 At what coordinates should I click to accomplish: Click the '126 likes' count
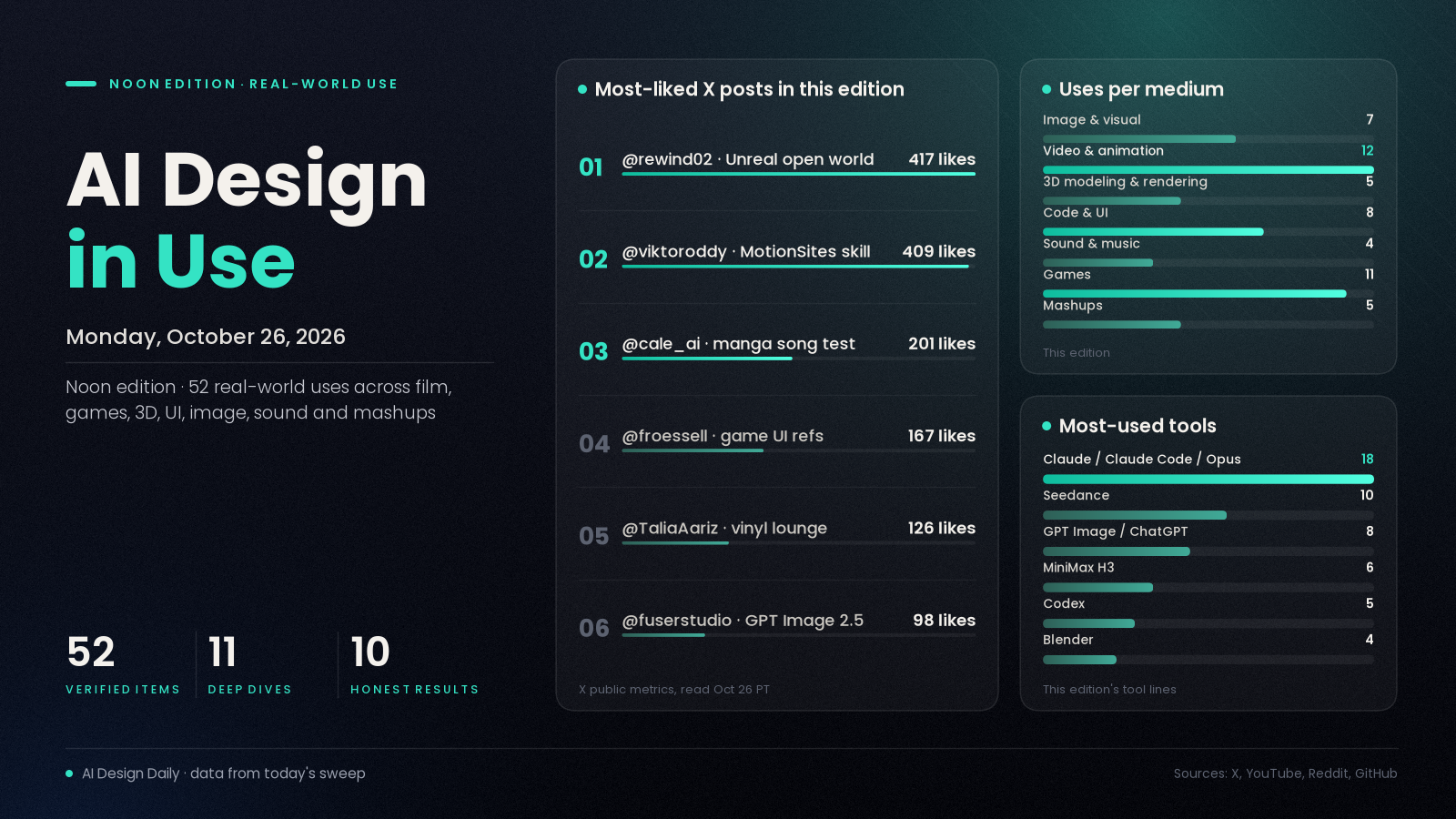942,528
